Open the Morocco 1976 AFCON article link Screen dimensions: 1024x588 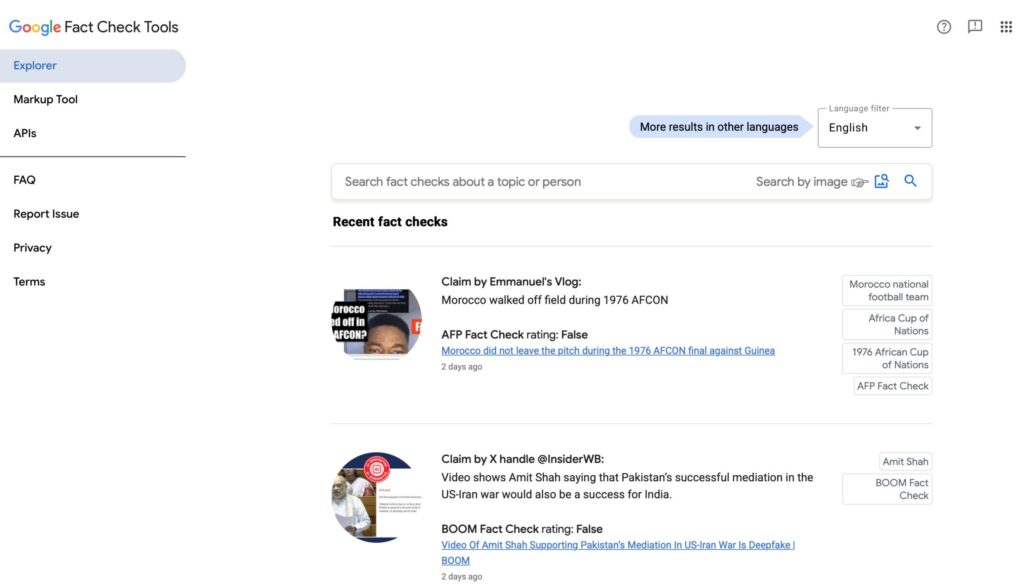(x=608, y=351)
